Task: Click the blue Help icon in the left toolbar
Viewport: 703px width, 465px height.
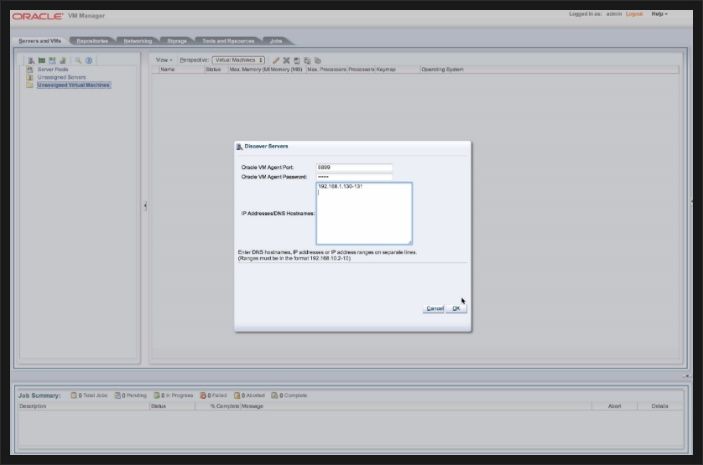Action: (x=89, y=61)
